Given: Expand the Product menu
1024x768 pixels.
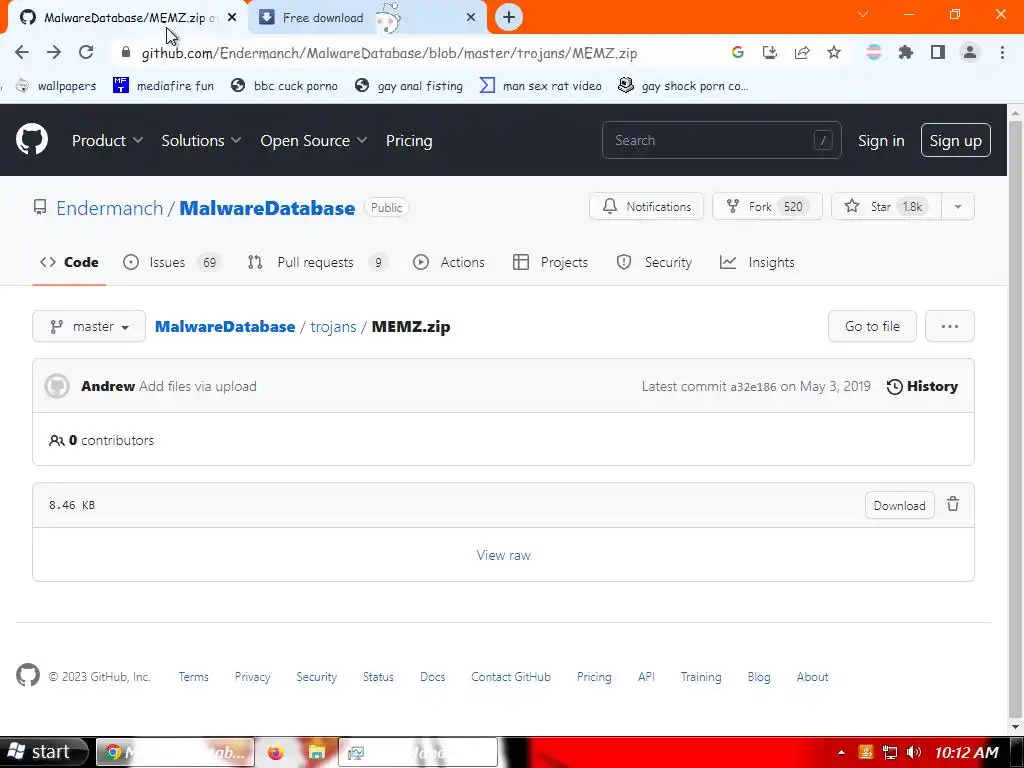Looking at the screenshot, I should pyautogui.click(x=107, y=140).
